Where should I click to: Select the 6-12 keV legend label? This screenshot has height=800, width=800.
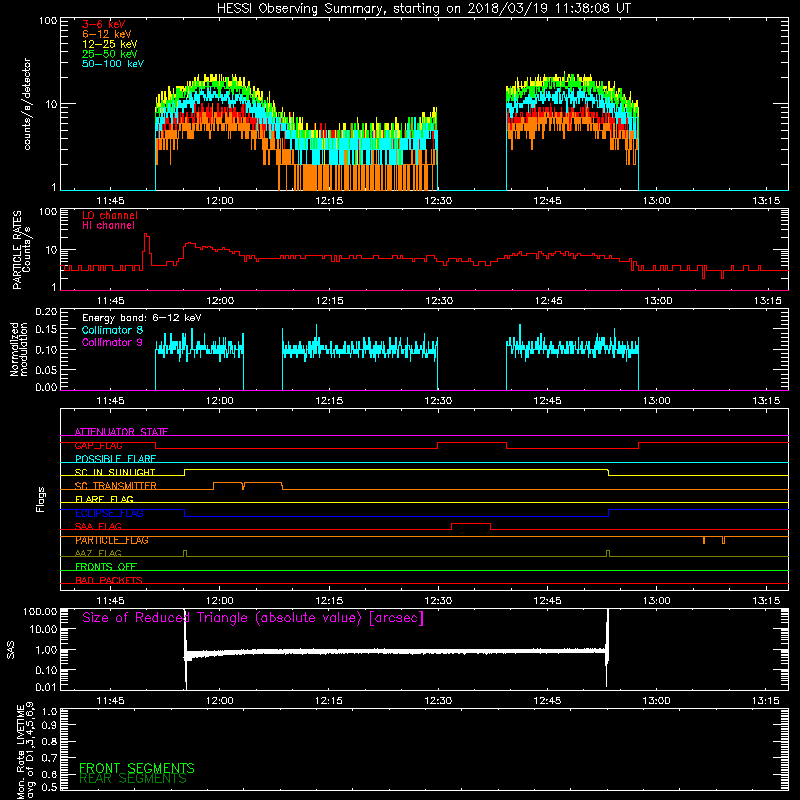[107, 34]
